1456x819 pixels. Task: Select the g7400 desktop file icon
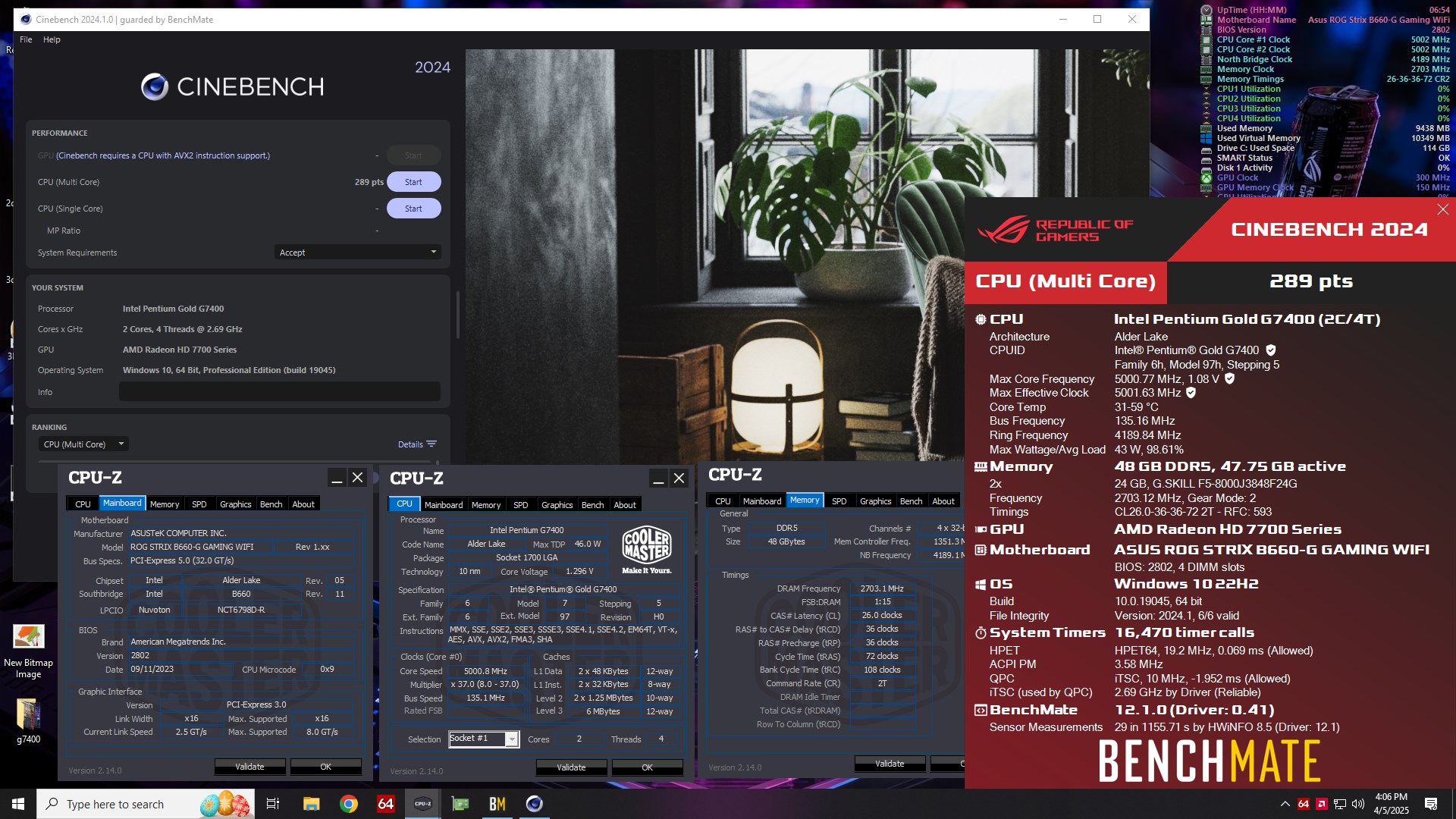(x=28, y=721)
